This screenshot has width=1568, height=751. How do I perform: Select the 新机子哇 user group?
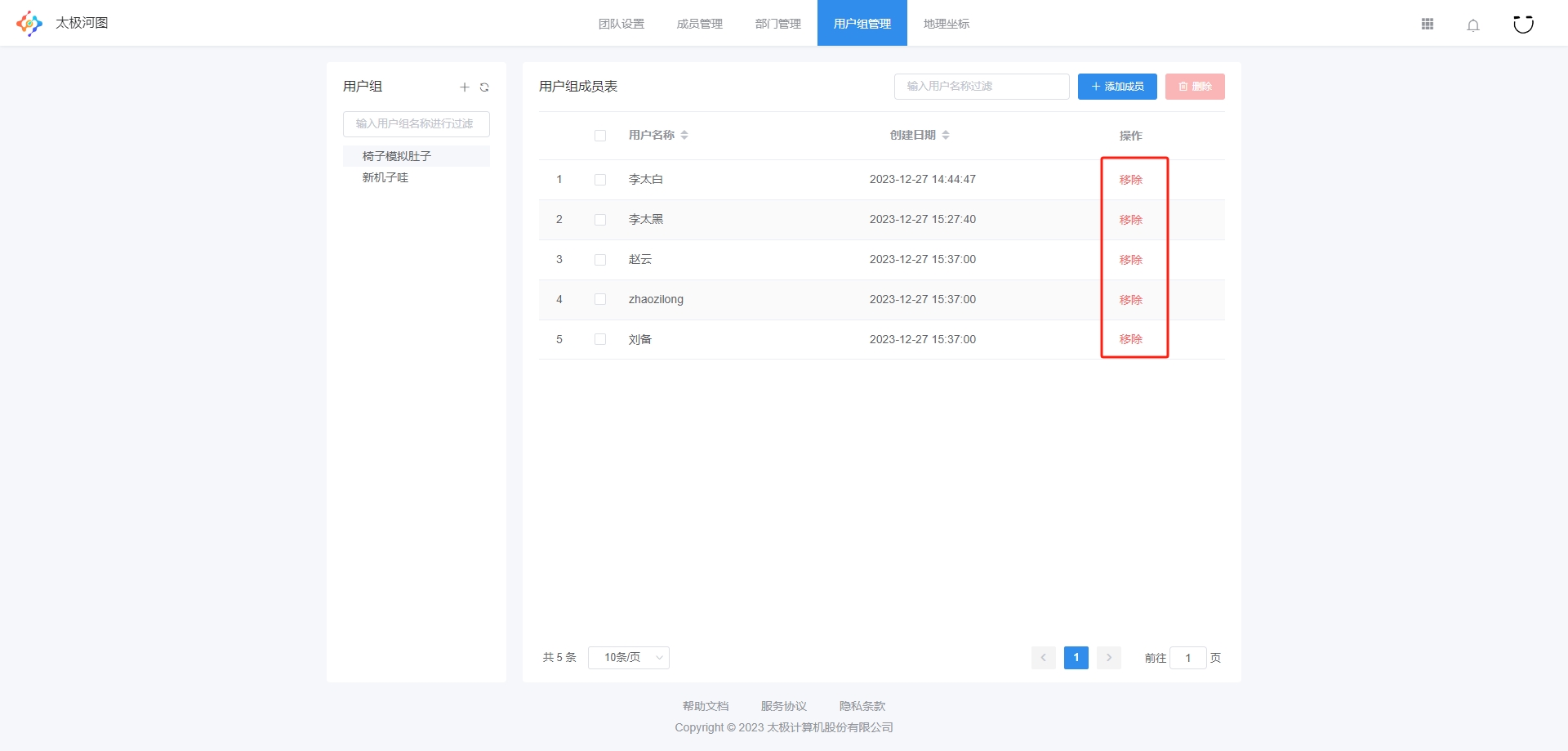416,177
